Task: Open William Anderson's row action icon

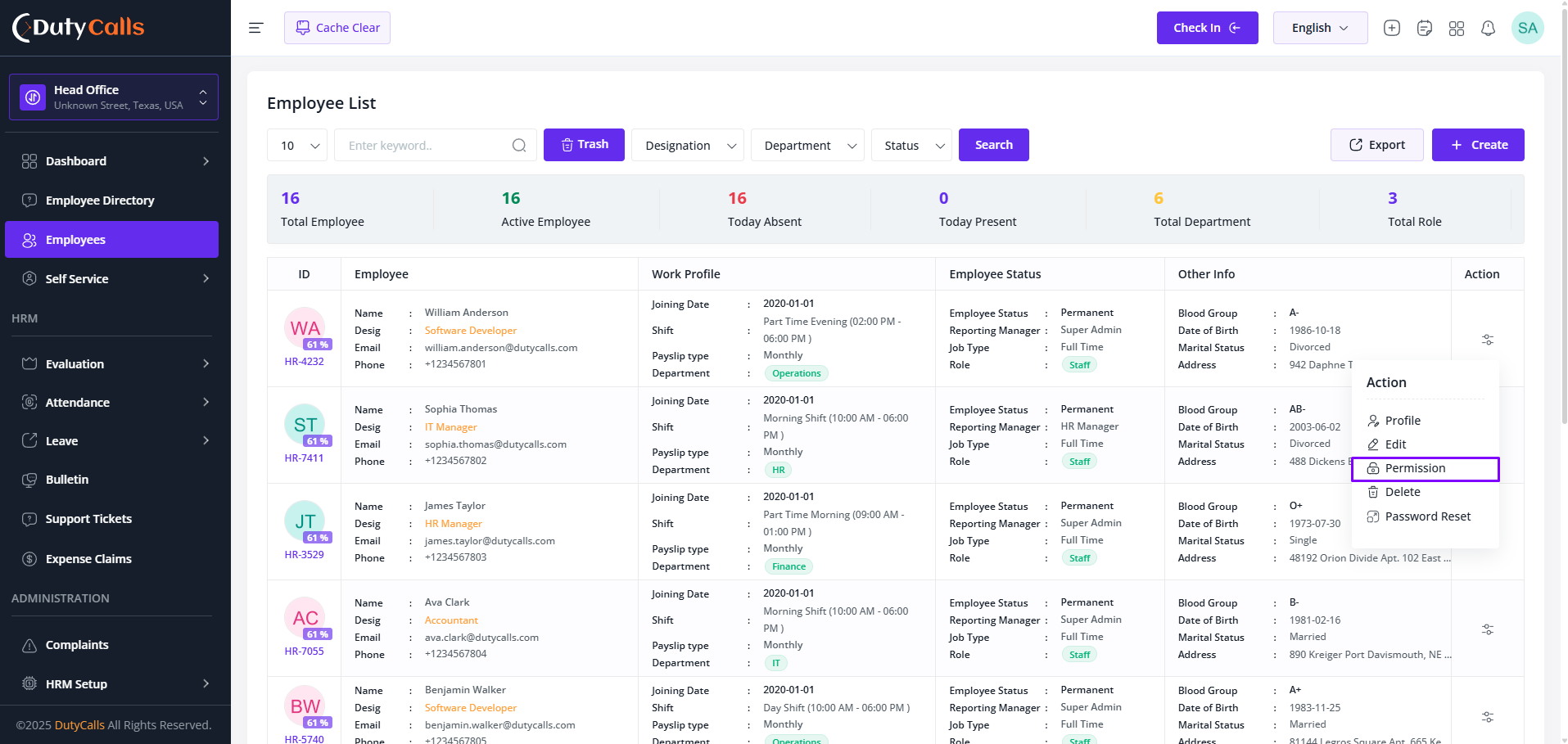Action: point(1487,340)
